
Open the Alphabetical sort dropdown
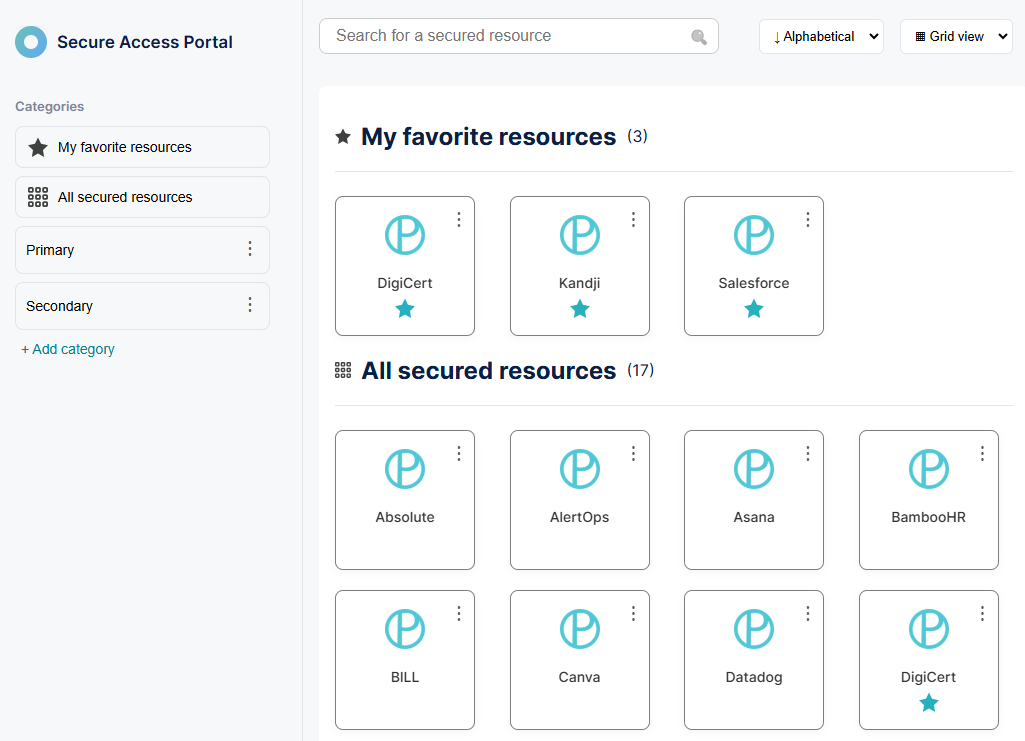coord(820,36)
